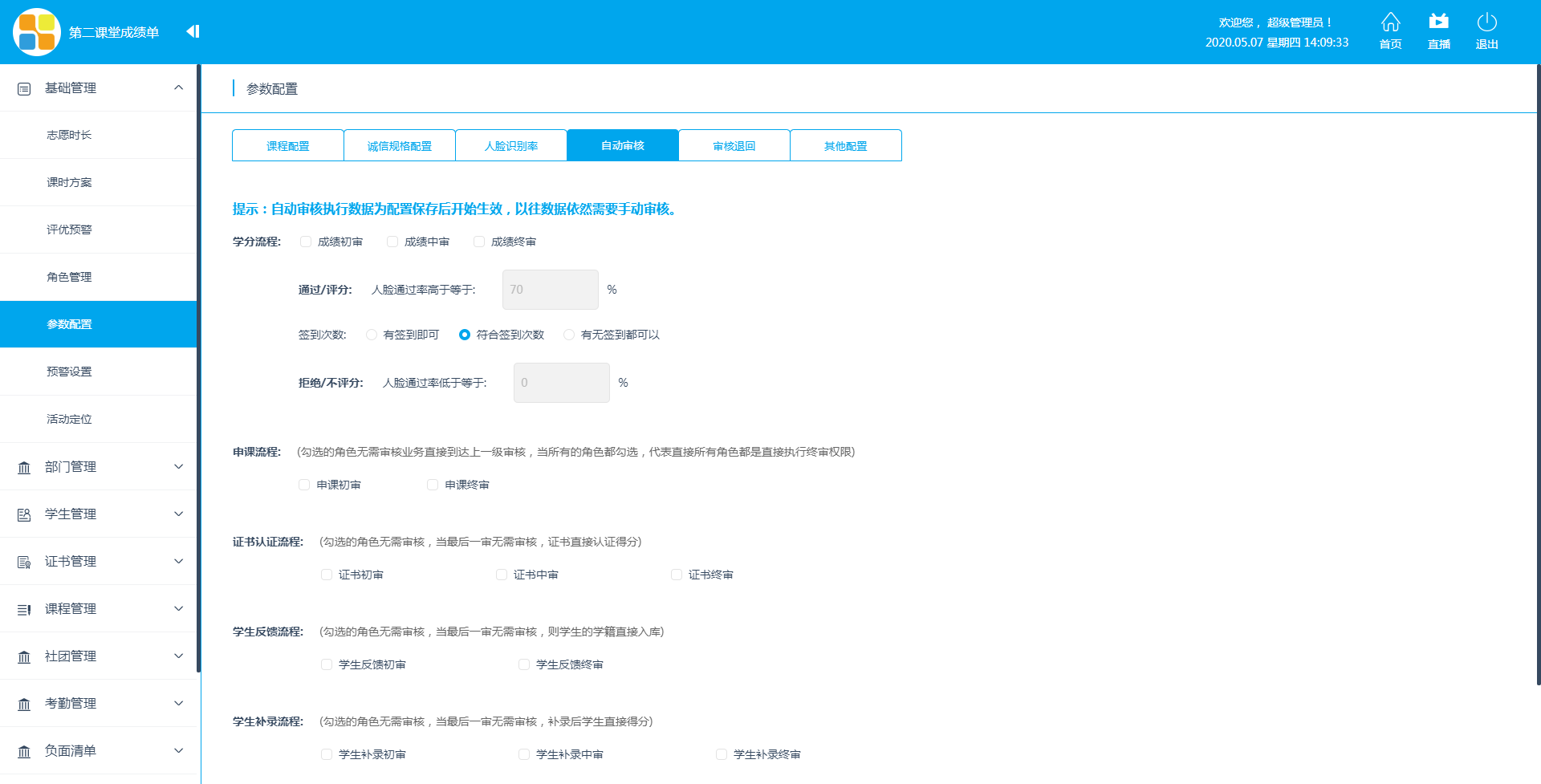Viewport: 1541px width, 784px height.
Task: Check 学生补录初审 checkbox
Action: [x=327, y=754]
